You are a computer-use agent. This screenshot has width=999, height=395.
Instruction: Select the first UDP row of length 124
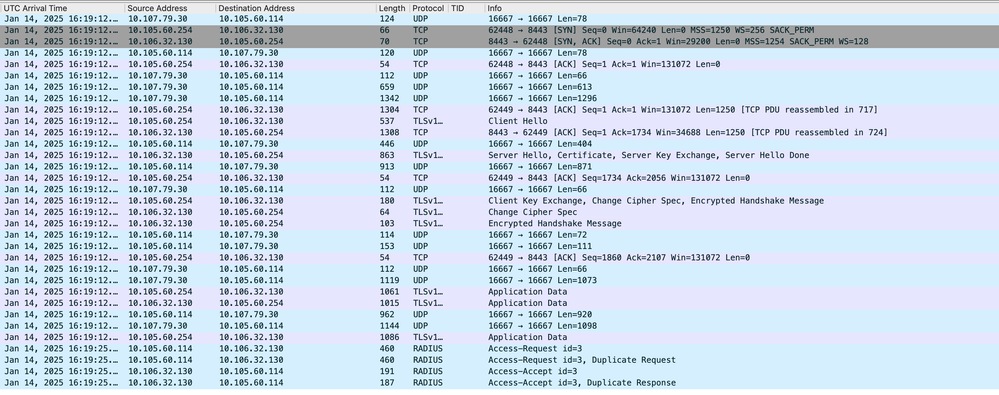(x=500, y=19)
